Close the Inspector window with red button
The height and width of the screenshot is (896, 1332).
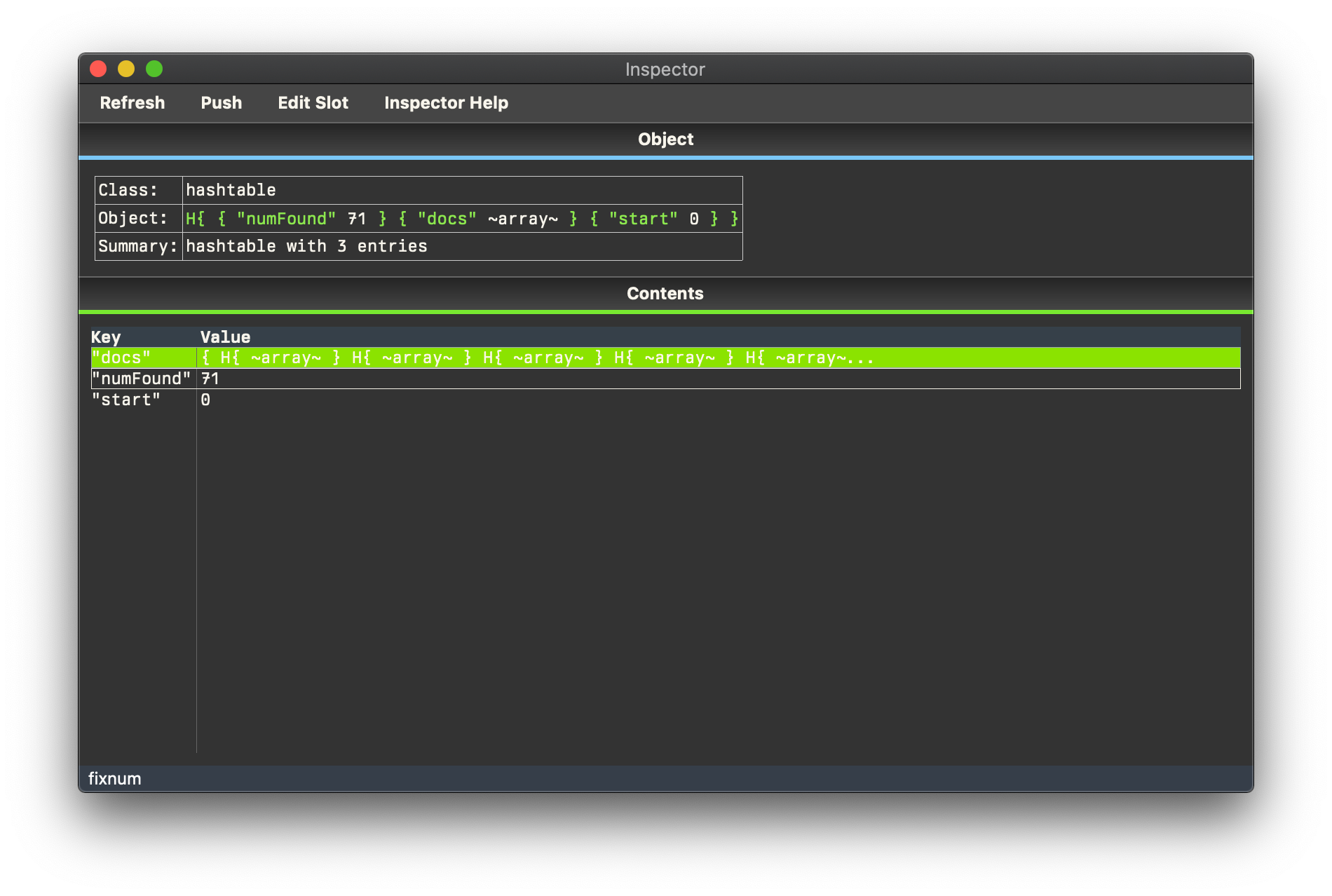98,69
